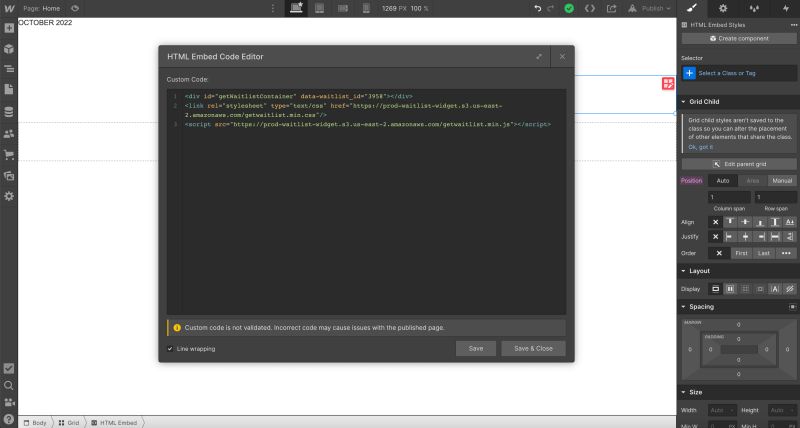
Task: Open the Audit checkmark panel
Action: 9,368
